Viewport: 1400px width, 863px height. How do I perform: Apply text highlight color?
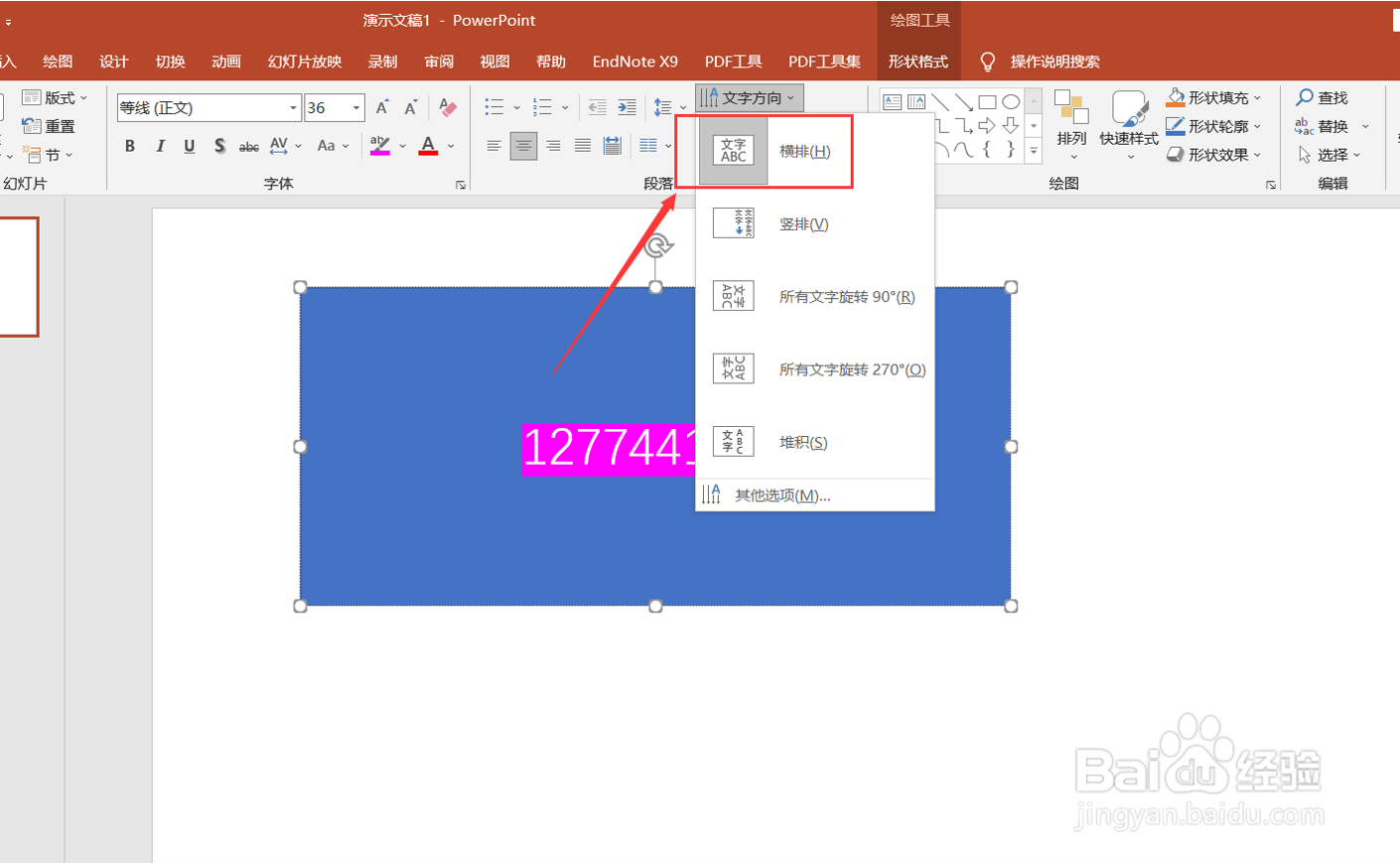(379, 146)
